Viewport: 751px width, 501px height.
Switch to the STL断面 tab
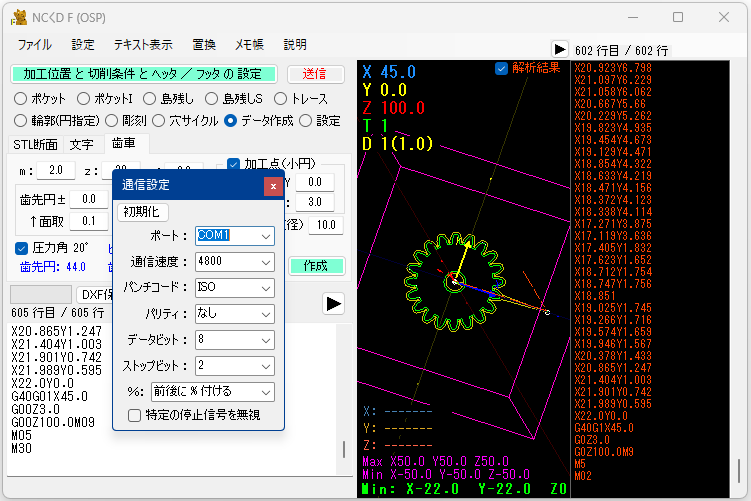tap(35, 144)
